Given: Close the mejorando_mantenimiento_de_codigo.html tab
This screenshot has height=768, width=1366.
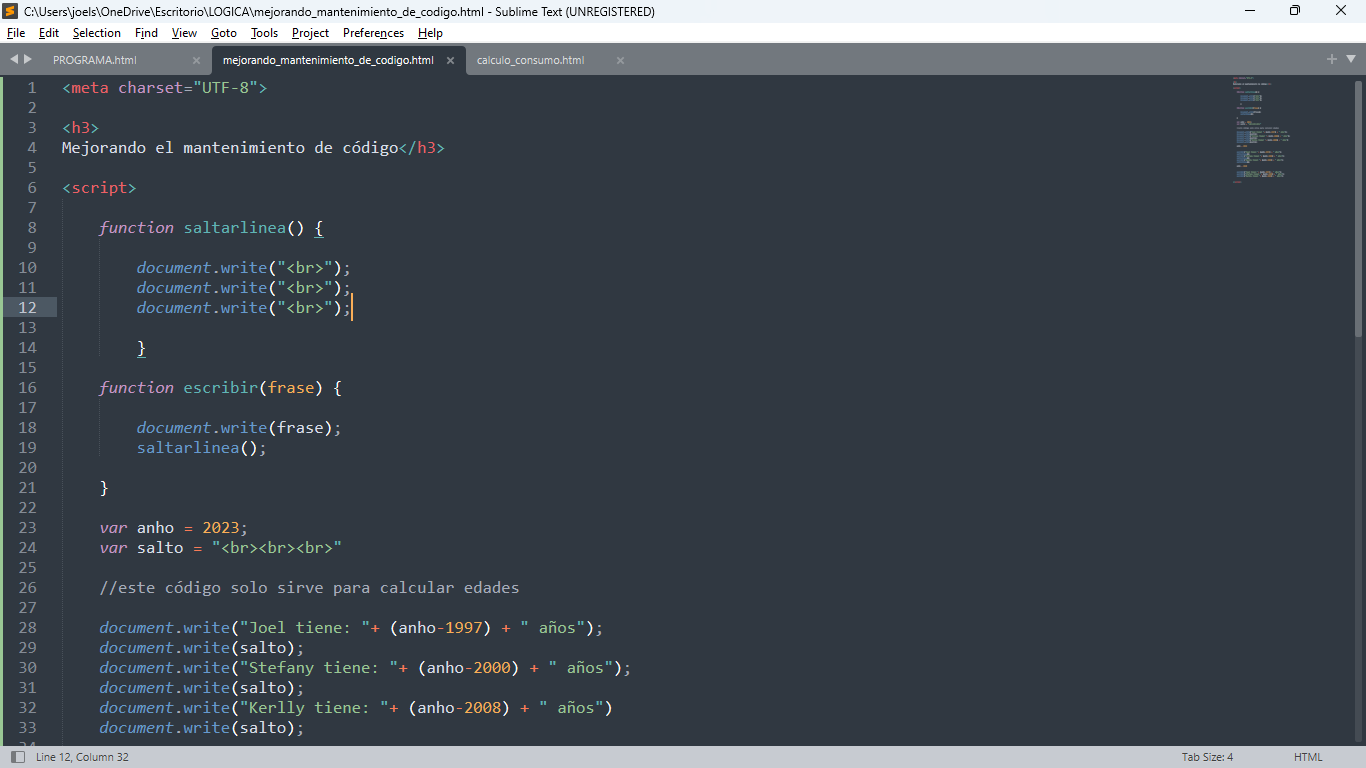Looking at the screenshot, I should tap(450, 60).
